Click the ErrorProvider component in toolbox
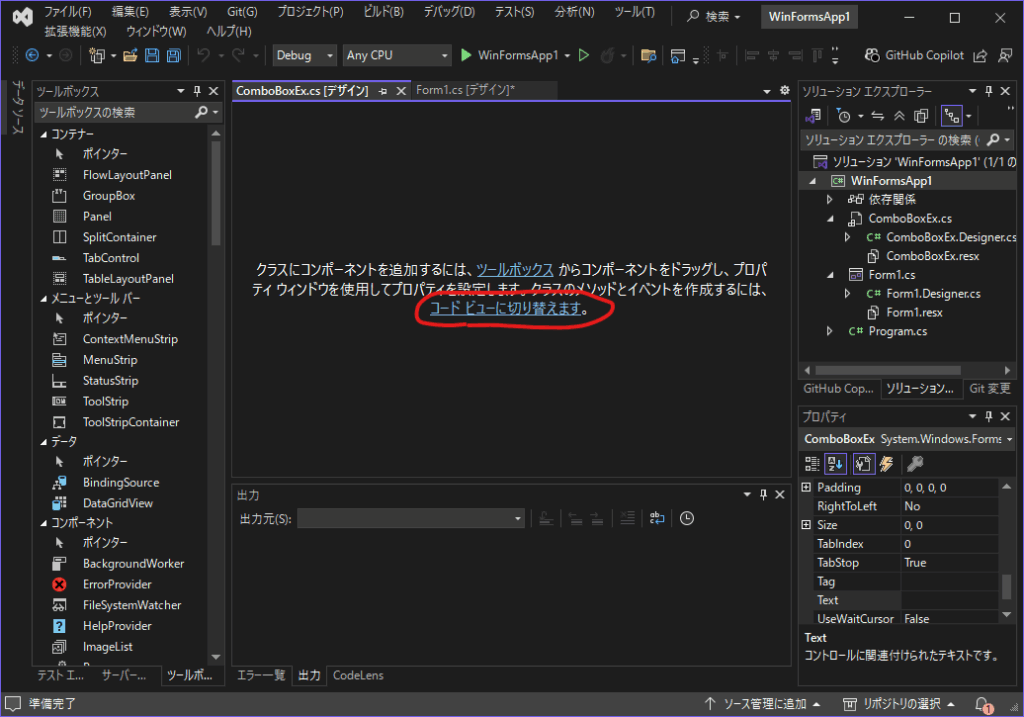1024x717 pixels. coord(117,584)
